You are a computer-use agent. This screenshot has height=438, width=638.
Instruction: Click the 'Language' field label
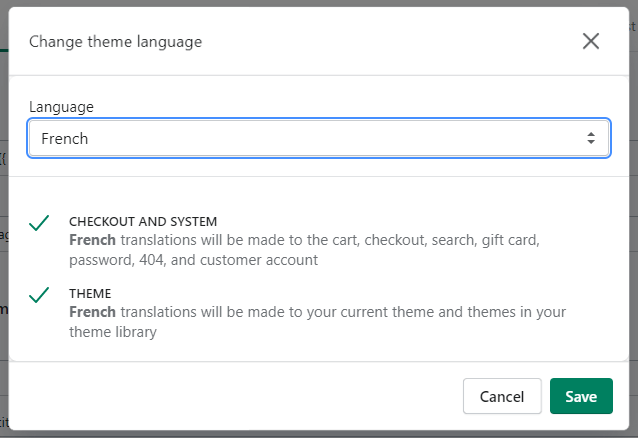click(x=61, y=106)
